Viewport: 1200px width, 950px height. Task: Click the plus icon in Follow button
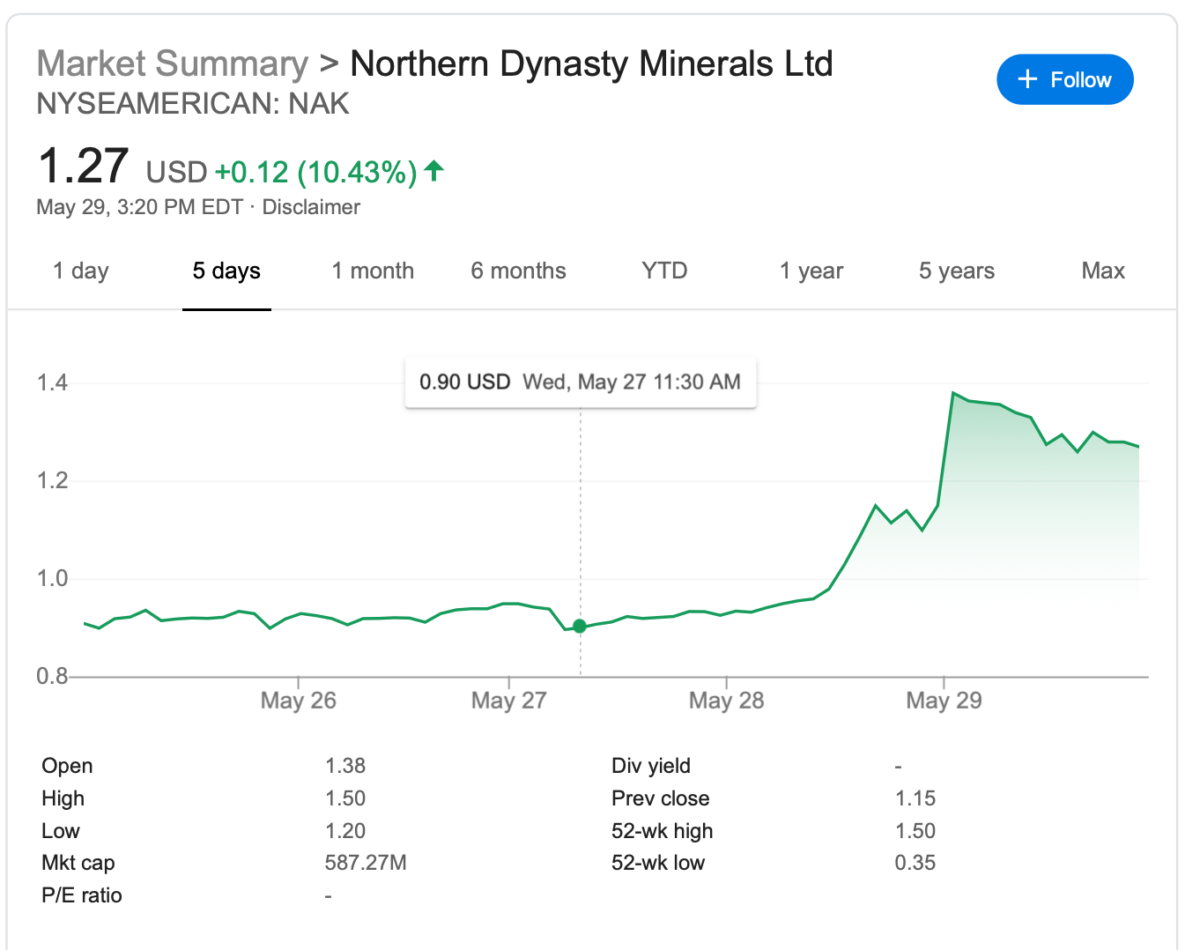pyautogui.click(x=1027, y=80)
